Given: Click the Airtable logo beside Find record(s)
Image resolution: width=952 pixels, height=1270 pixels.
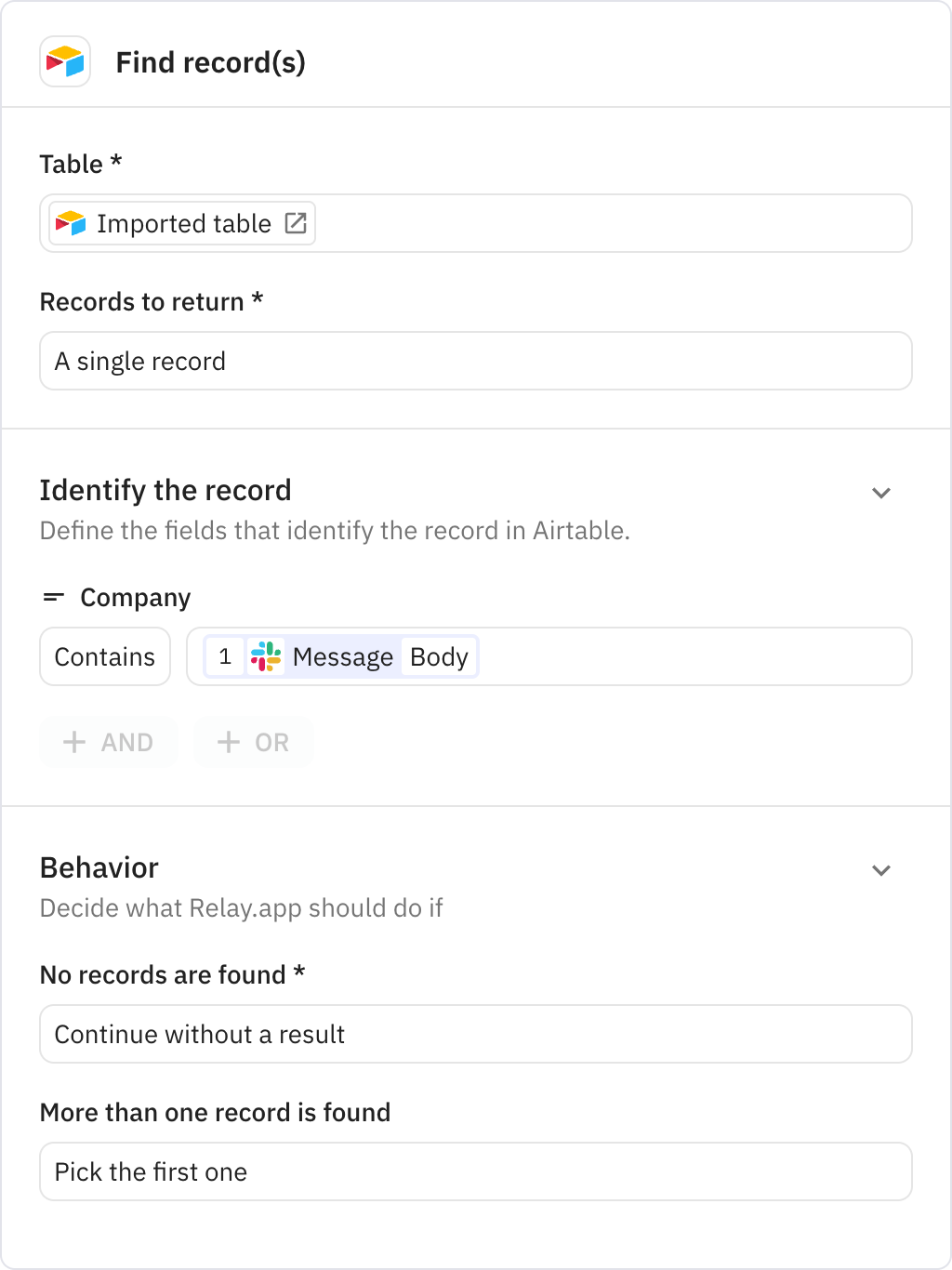Looking at the screenshot, I should [x=64, y=61].
